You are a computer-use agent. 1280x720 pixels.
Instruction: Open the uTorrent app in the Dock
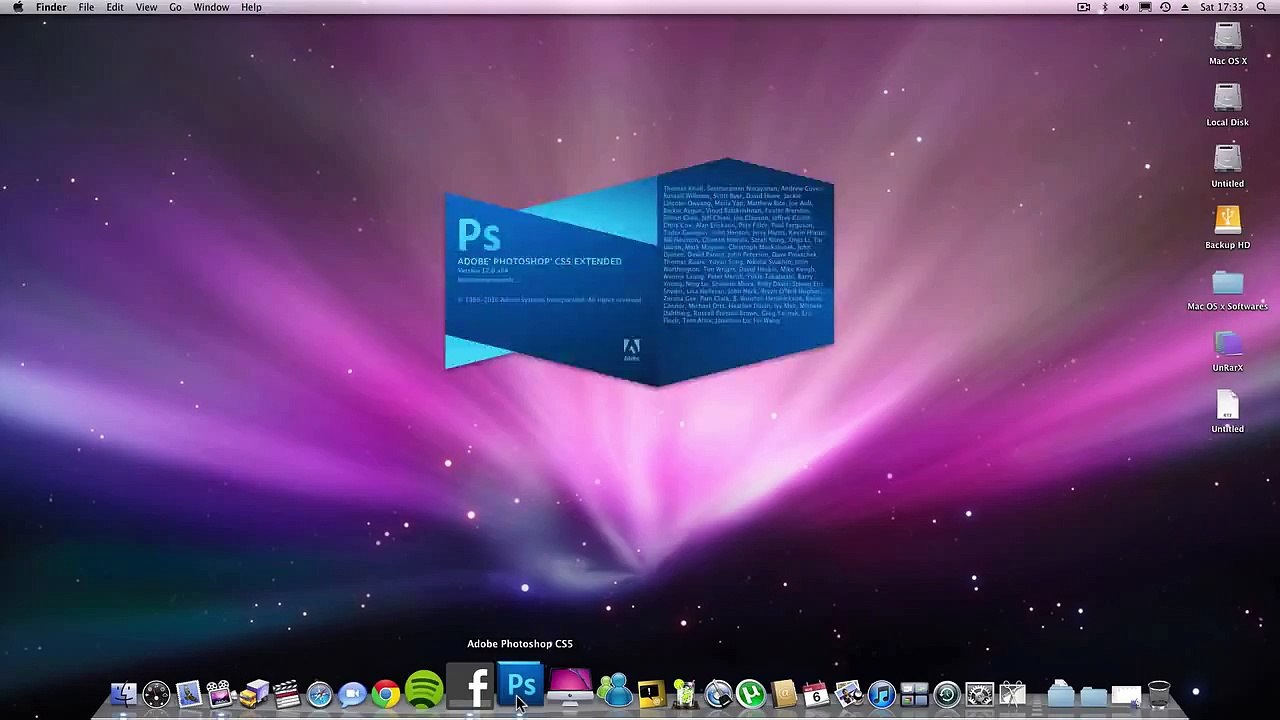click(750, 694)
